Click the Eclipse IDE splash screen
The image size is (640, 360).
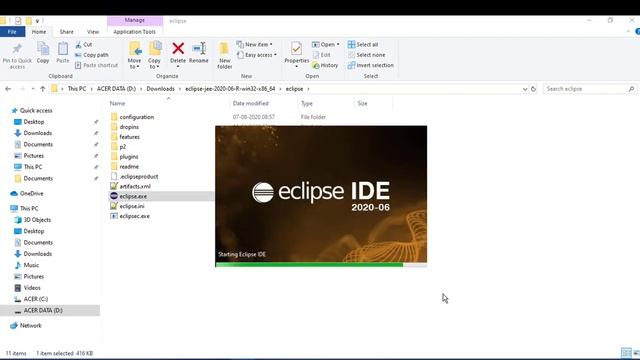[x=321, y=196]
